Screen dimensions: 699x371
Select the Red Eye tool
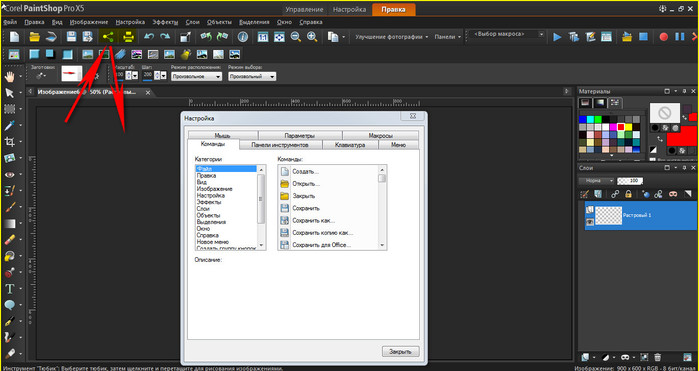(10, 174)
